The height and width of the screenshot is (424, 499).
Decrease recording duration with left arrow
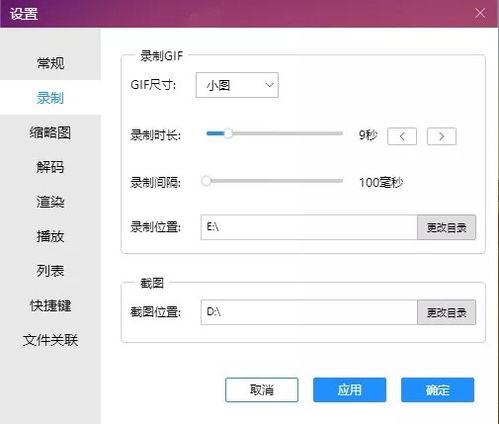click(x=402, y=136)
